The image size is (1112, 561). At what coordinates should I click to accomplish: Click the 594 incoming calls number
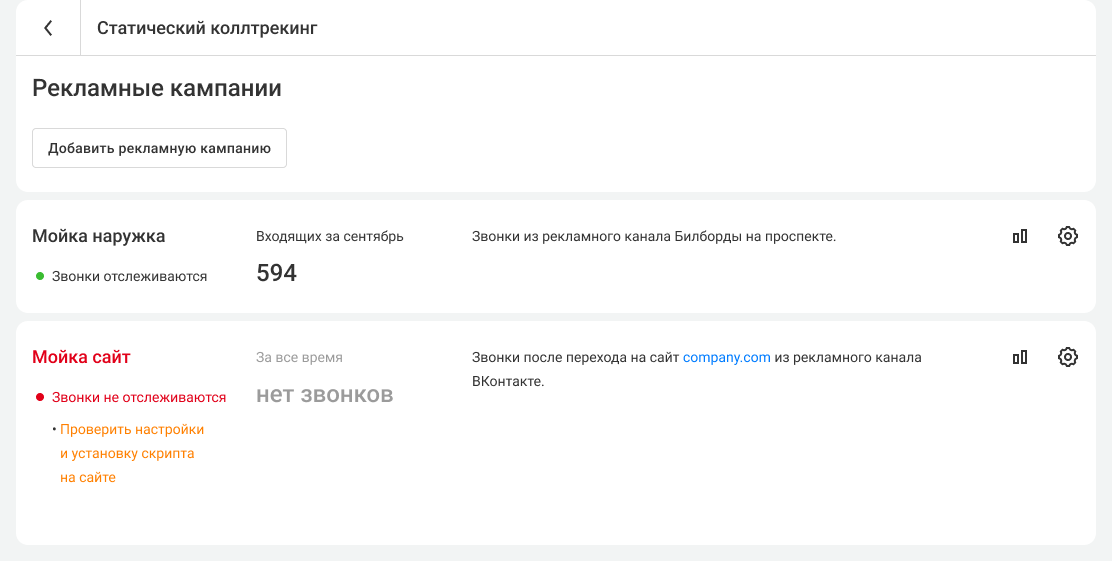(277, 273)
